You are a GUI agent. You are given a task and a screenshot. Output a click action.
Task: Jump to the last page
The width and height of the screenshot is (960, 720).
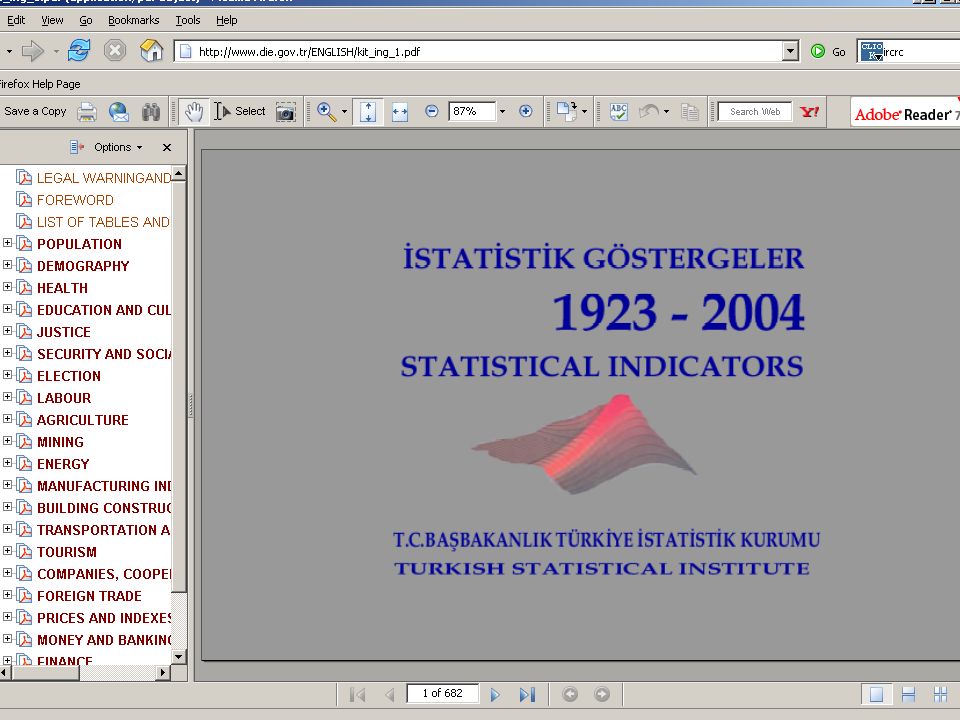tap(527, 694)
